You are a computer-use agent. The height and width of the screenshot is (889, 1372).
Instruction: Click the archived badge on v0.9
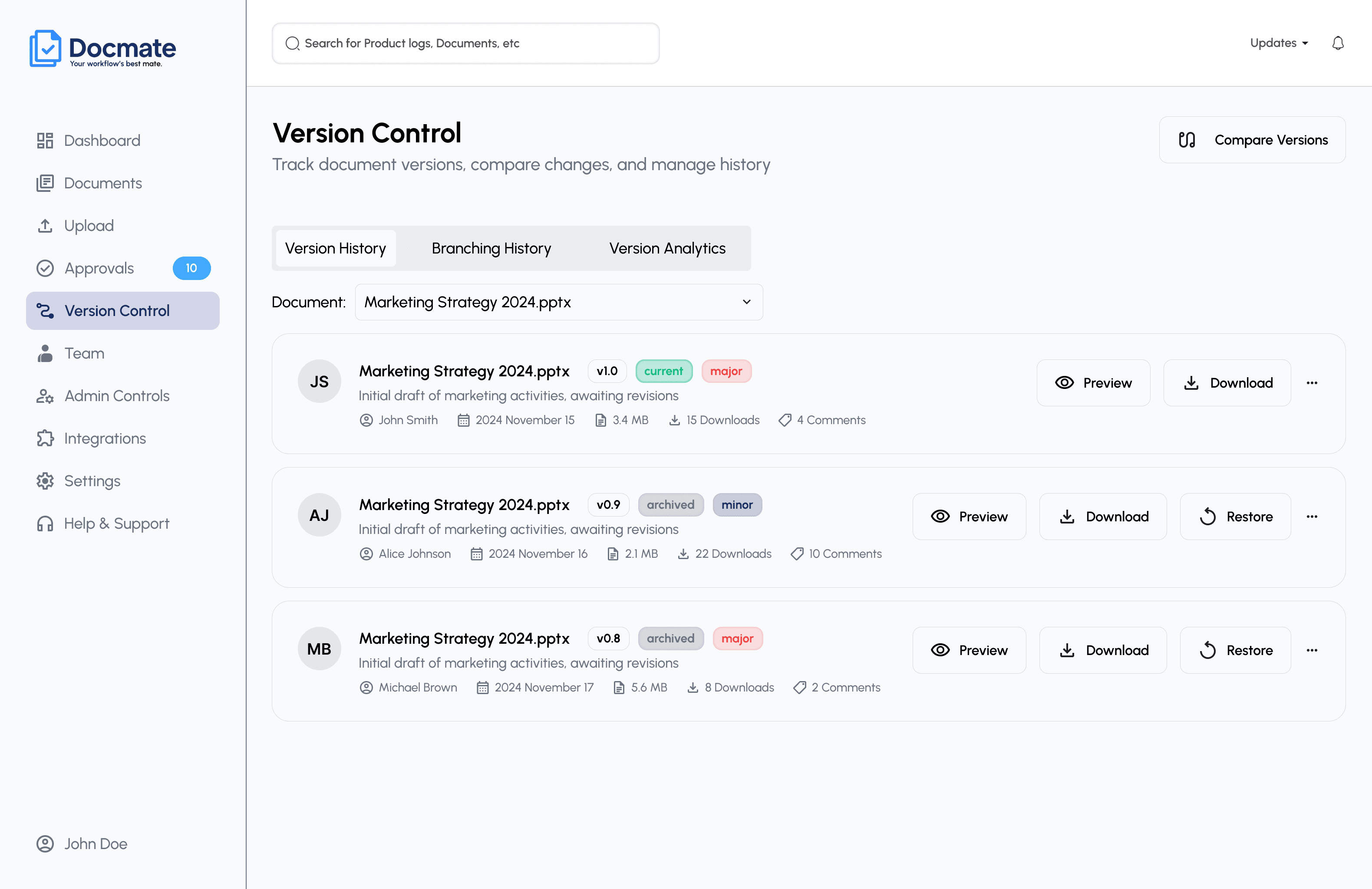coord(670,505)
